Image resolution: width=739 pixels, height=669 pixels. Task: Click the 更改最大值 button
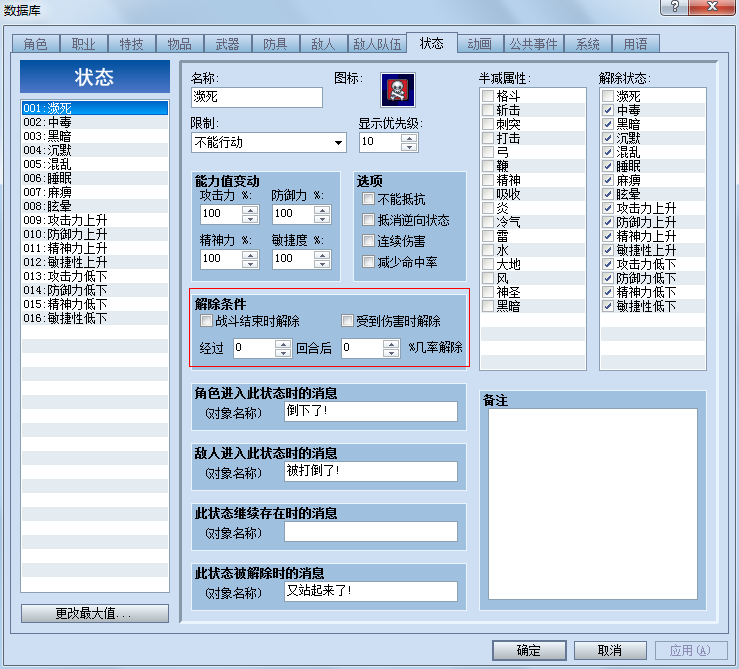95,613
